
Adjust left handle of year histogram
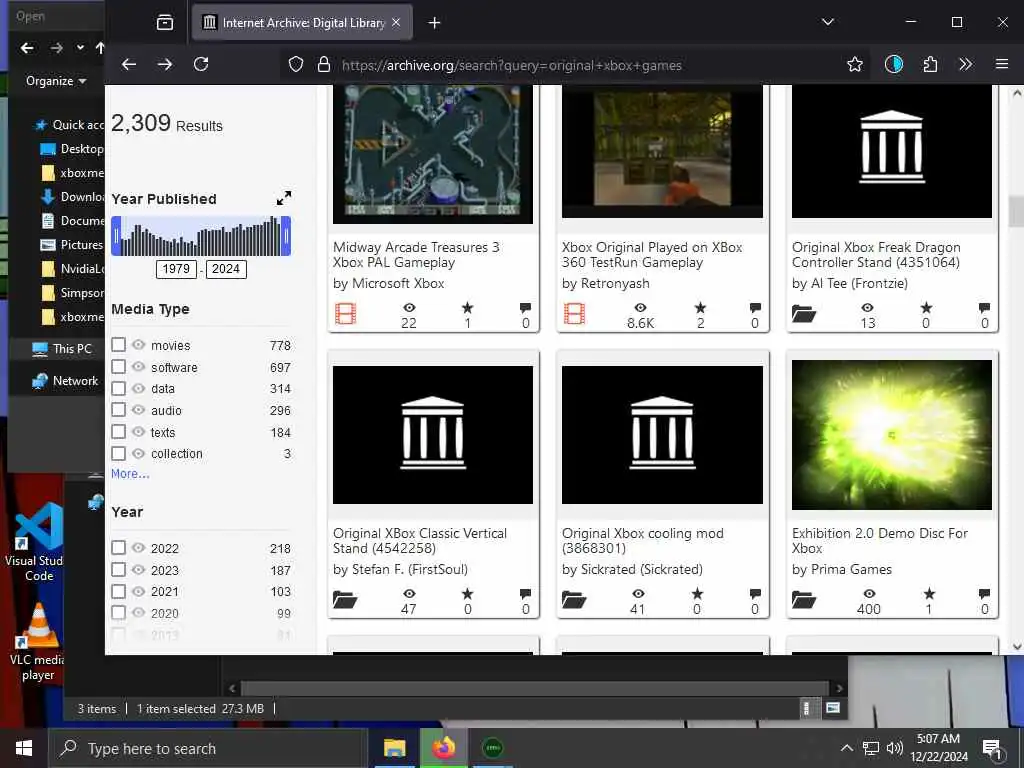coord(116,236)
